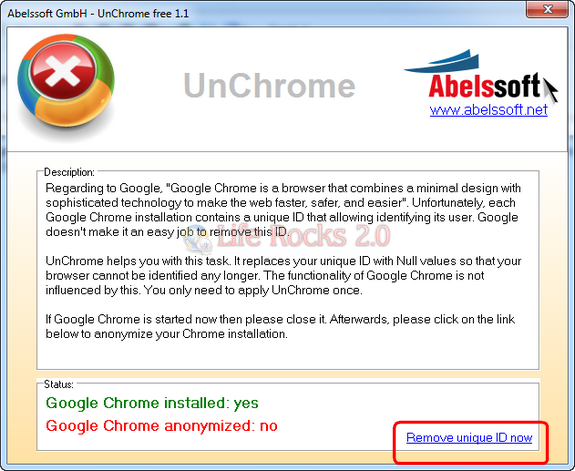575x471 pixels.
Task: Click the globe watermark icon before Life Rocks
Action: (198, 240)
